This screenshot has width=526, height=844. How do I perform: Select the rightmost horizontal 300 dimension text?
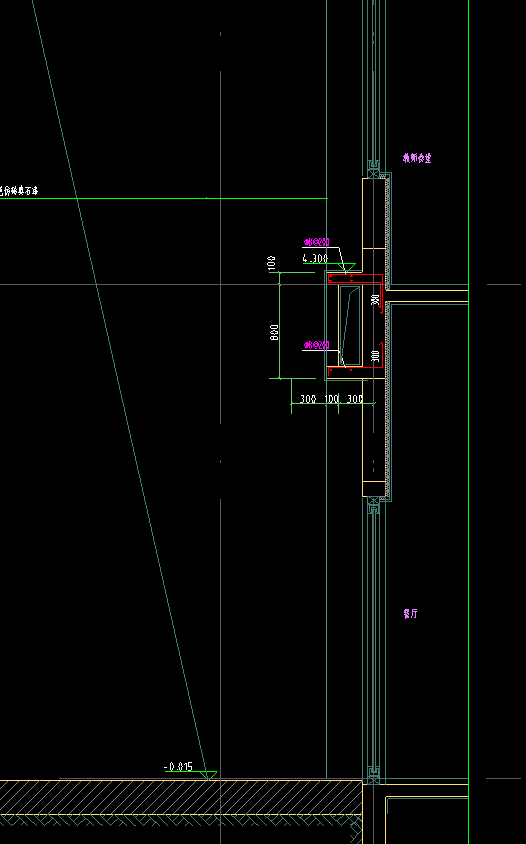[x=355, y=399]
